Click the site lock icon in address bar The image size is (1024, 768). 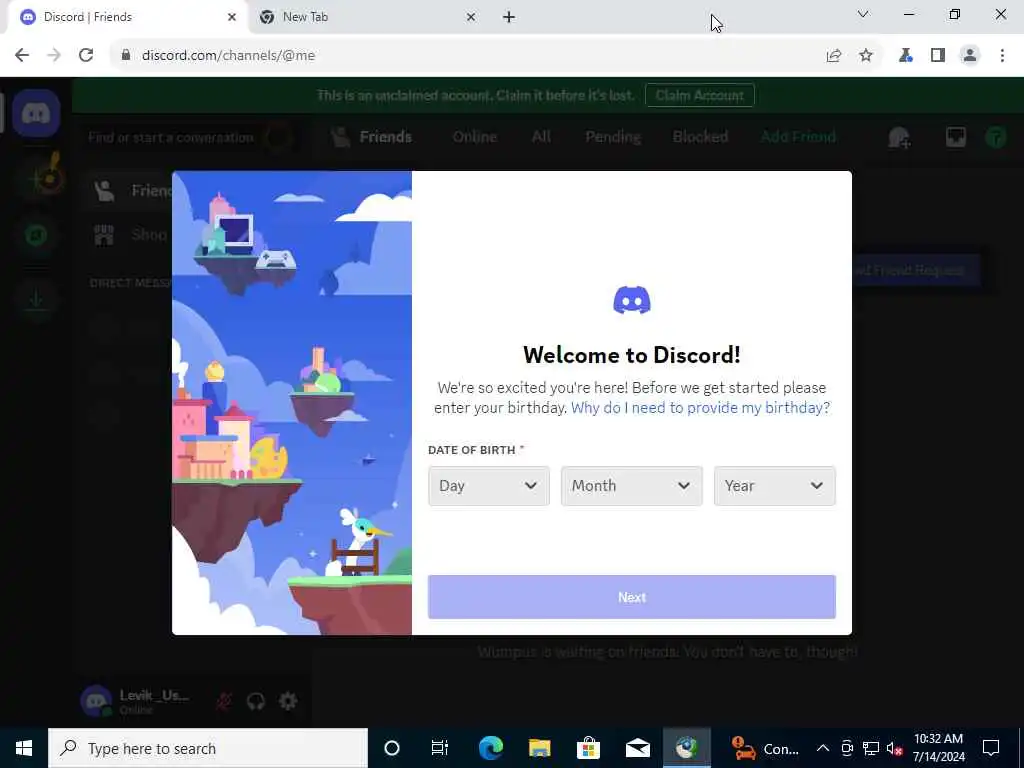click(126, 56)
